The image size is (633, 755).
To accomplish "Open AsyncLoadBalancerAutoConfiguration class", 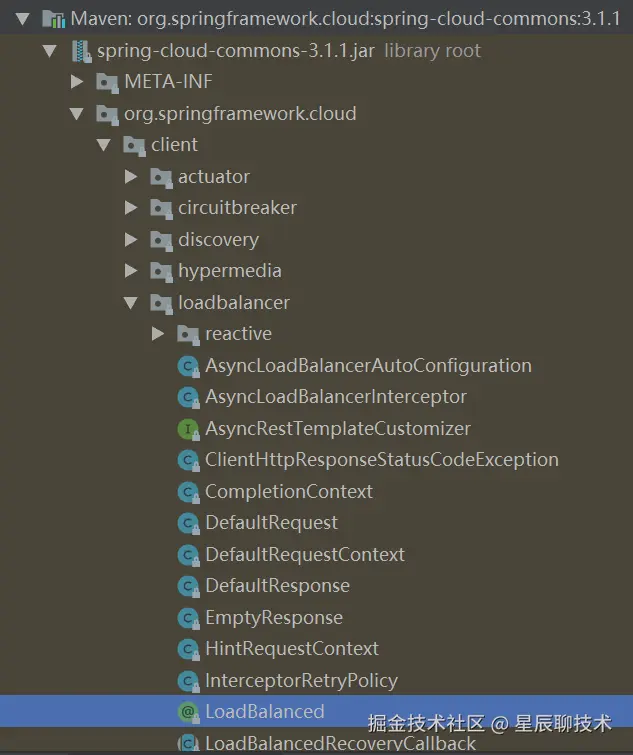I will pyautogui.click(x=368, y=366).
